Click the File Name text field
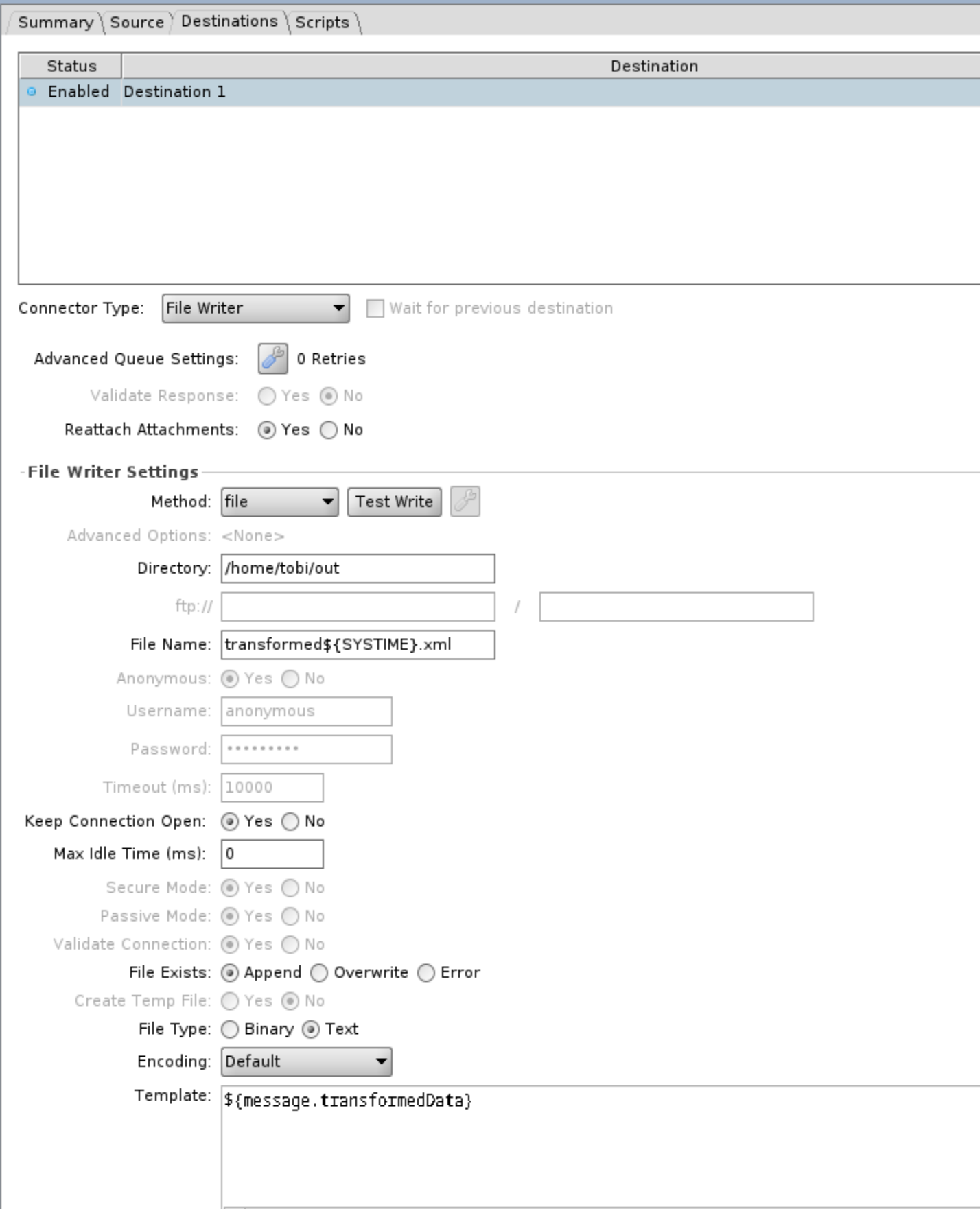Image resolution: width=980 pixels, height=1209 pixels. coord(358,645)
